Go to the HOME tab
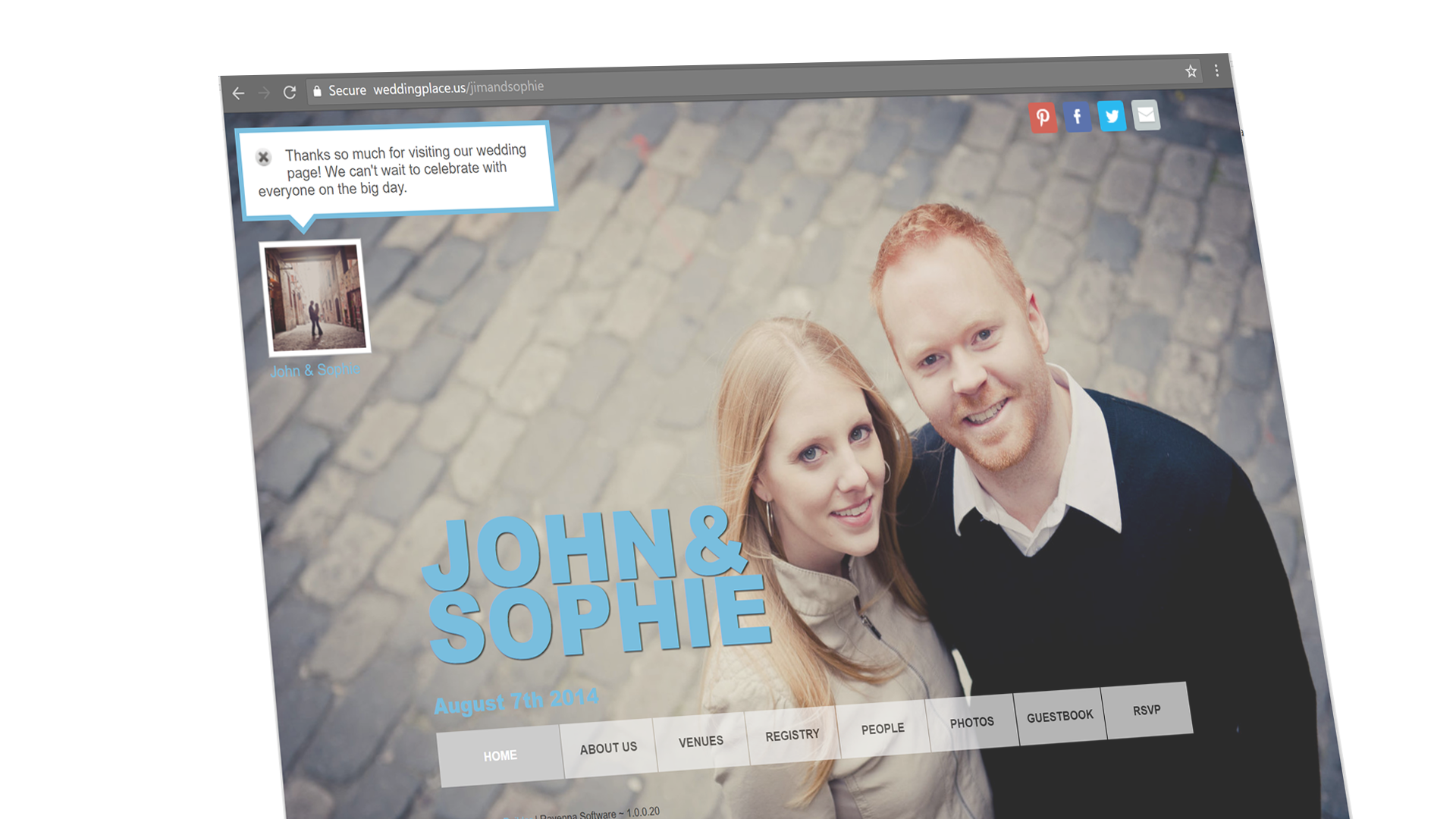This screenshot has height=819, width=1456. 500,756
